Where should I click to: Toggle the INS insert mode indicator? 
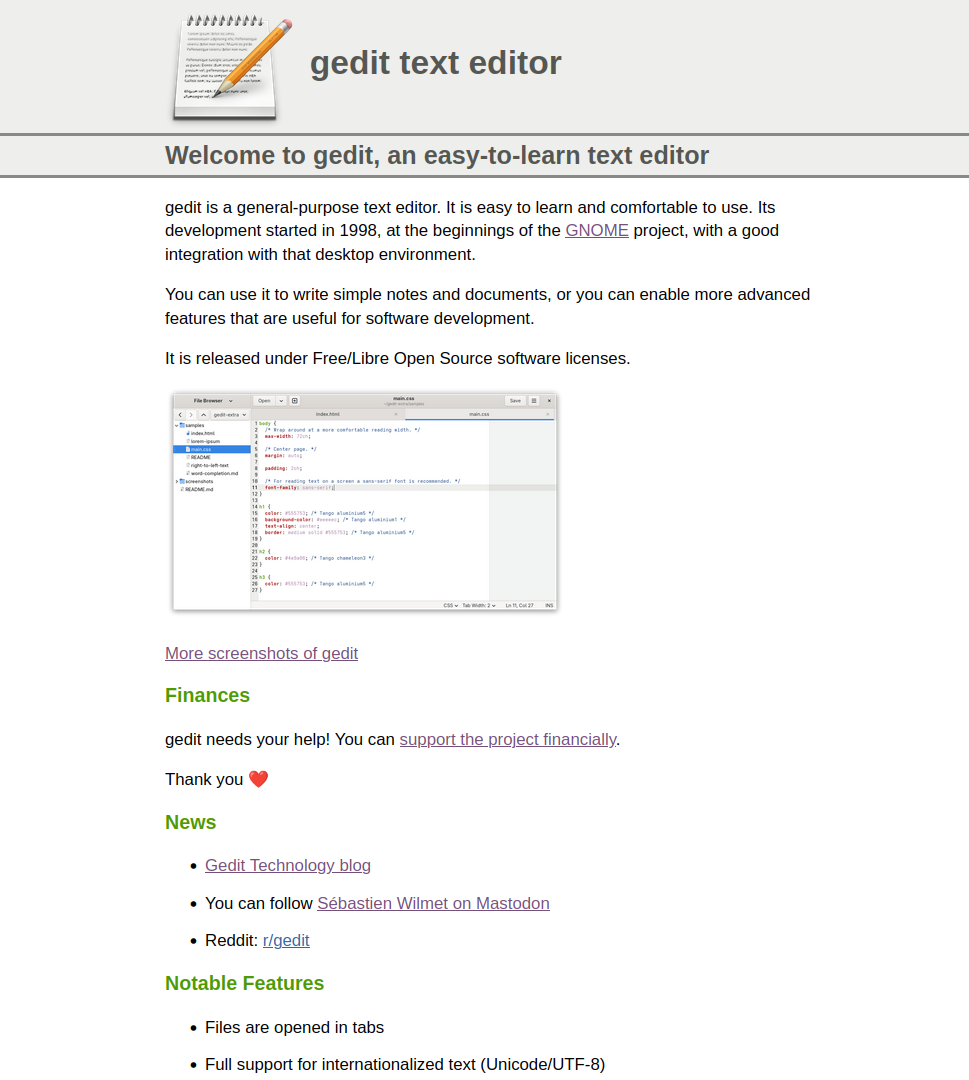549,605
